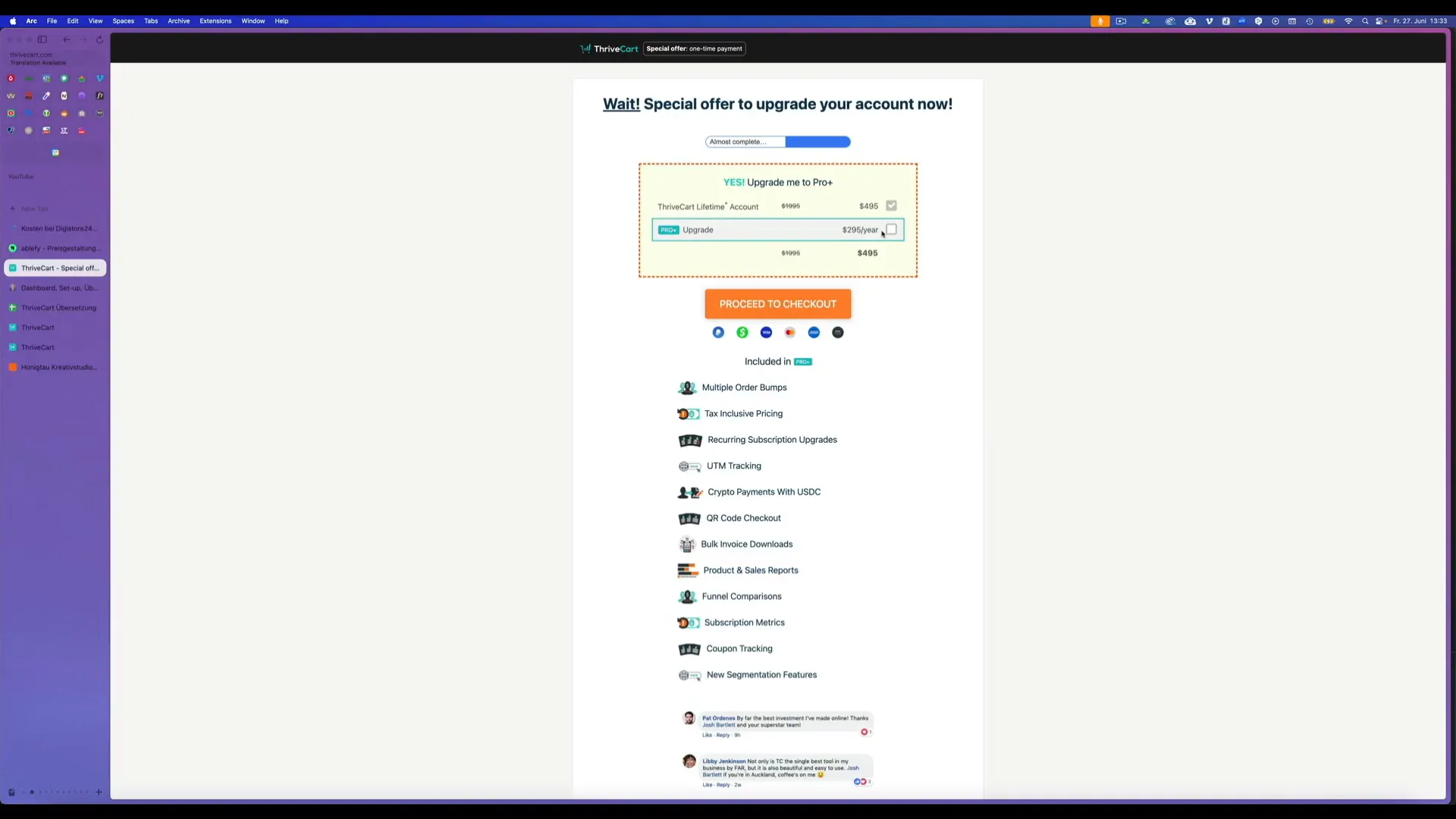Select the dark card payment icon
1456x819 pixels.
tap(838, 332)
